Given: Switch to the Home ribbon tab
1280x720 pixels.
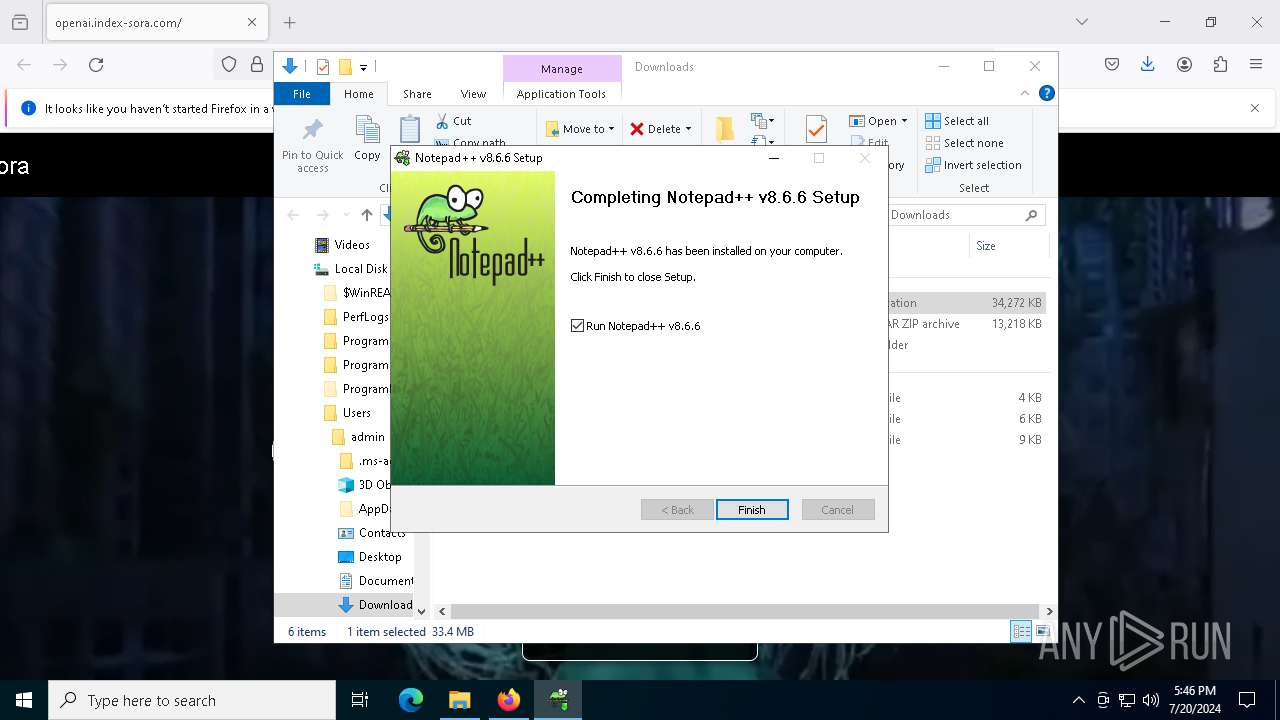Looking at the screenshot, I should click(359, 94).
